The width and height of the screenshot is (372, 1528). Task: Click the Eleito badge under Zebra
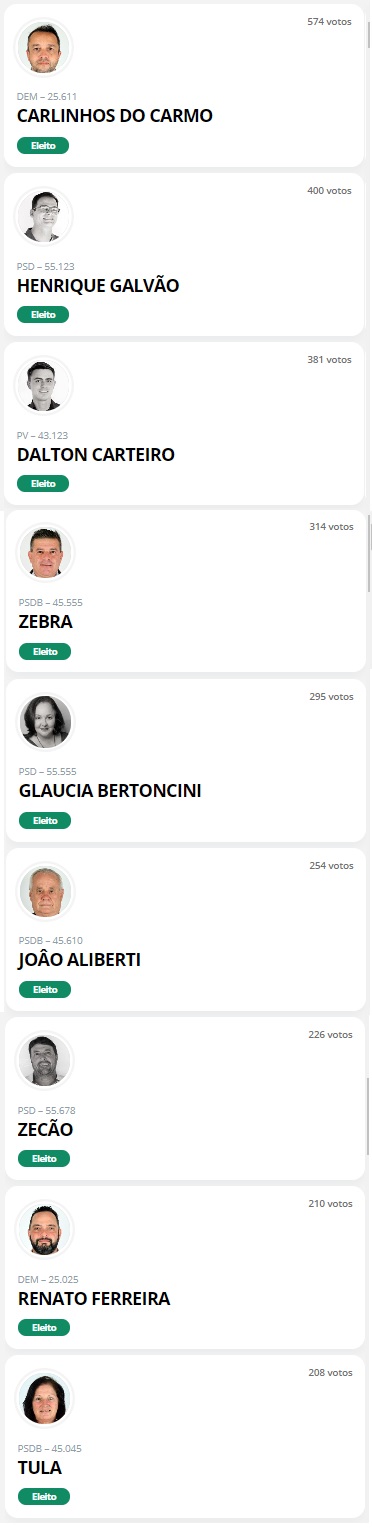coord(45,651)
